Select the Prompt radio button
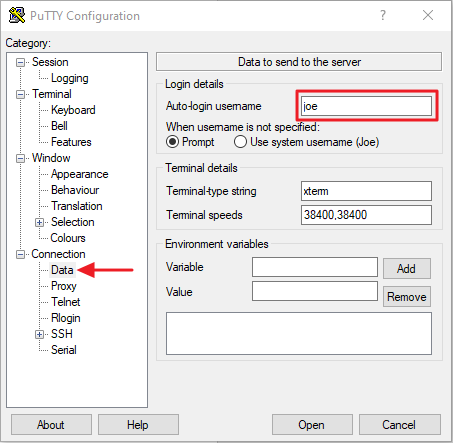 (172, 142)
